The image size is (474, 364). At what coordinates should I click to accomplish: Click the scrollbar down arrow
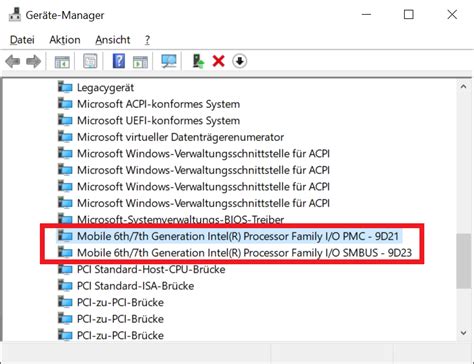tap(463, 333)
